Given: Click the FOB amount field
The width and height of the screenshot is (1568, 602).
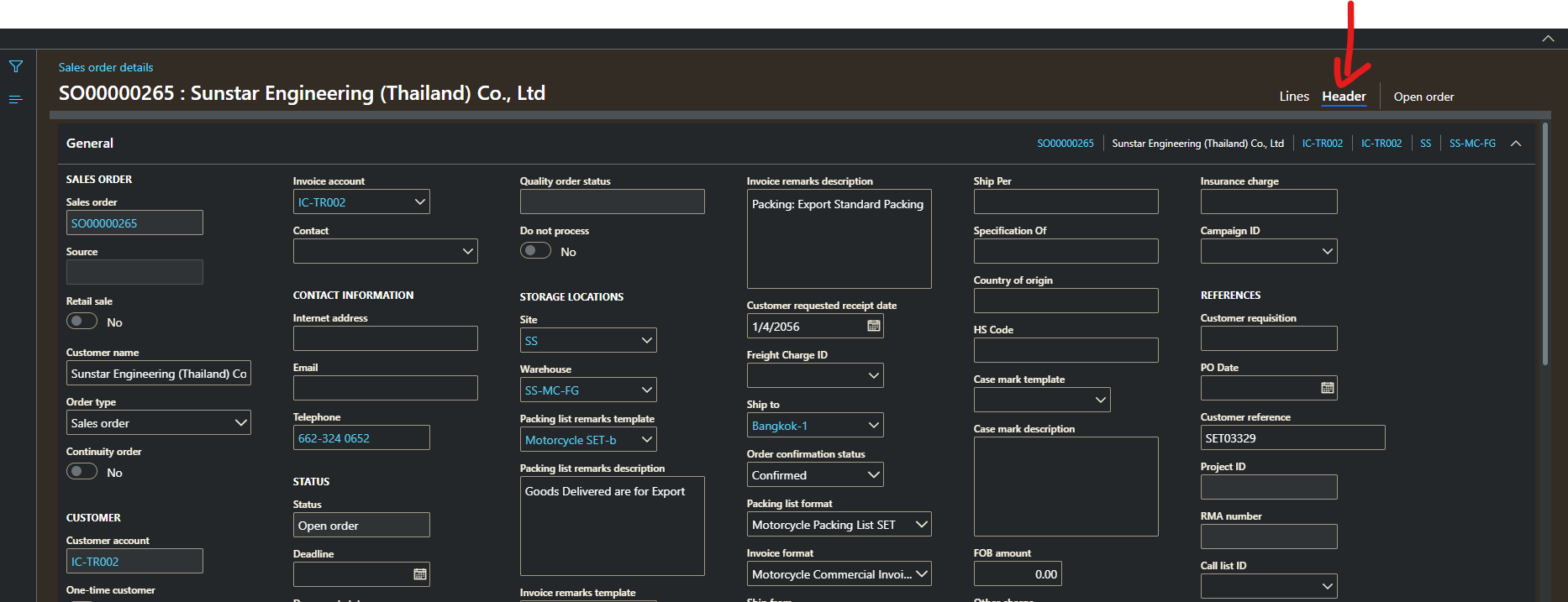Looking at the screenshot, I should [x=1018, y=573].
